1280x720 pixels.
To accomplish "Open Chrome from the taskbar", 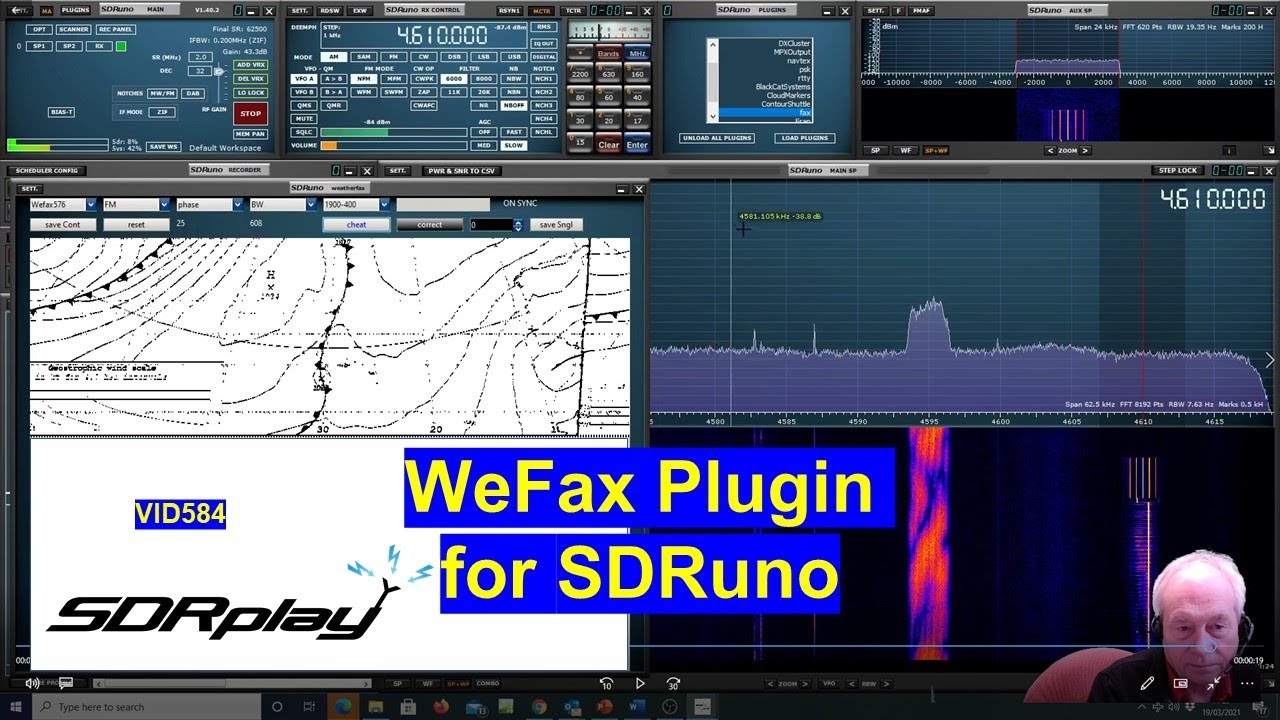I will pyautogui.click(x=539, y=707).
